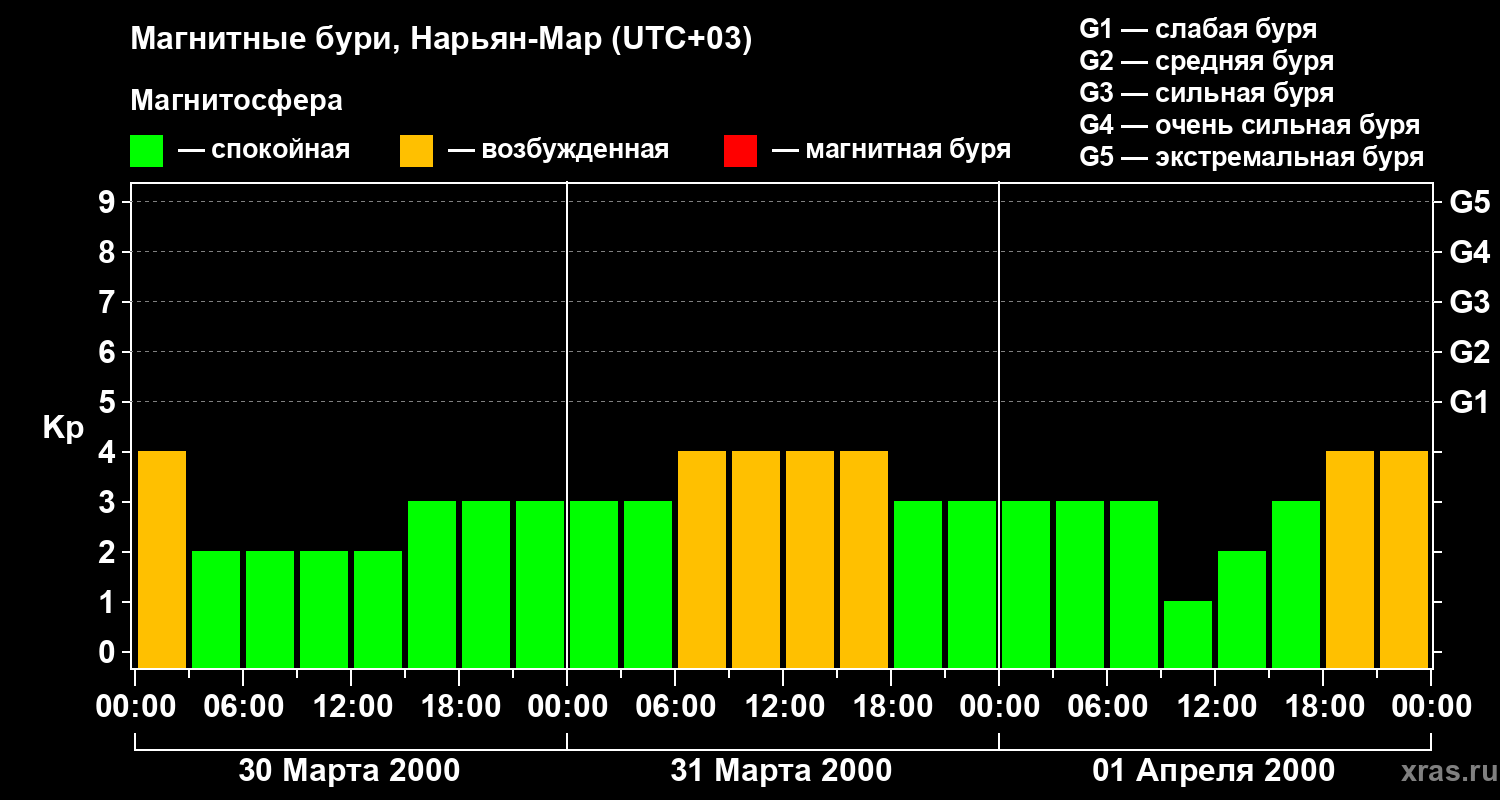1500x800 pixels.
Task: Click the 'G1 — слабая буря' line
Action: coord(1198,29)
